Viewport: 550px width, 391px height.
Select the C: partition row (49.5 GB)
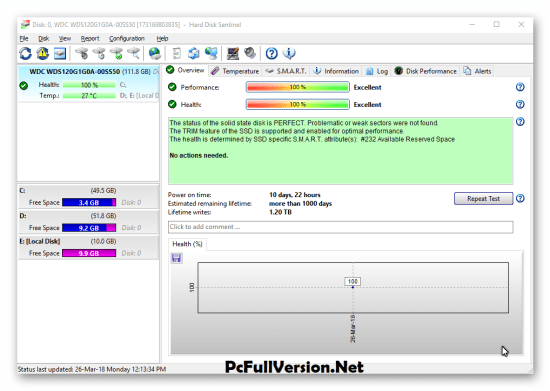(x=88, y=197)
